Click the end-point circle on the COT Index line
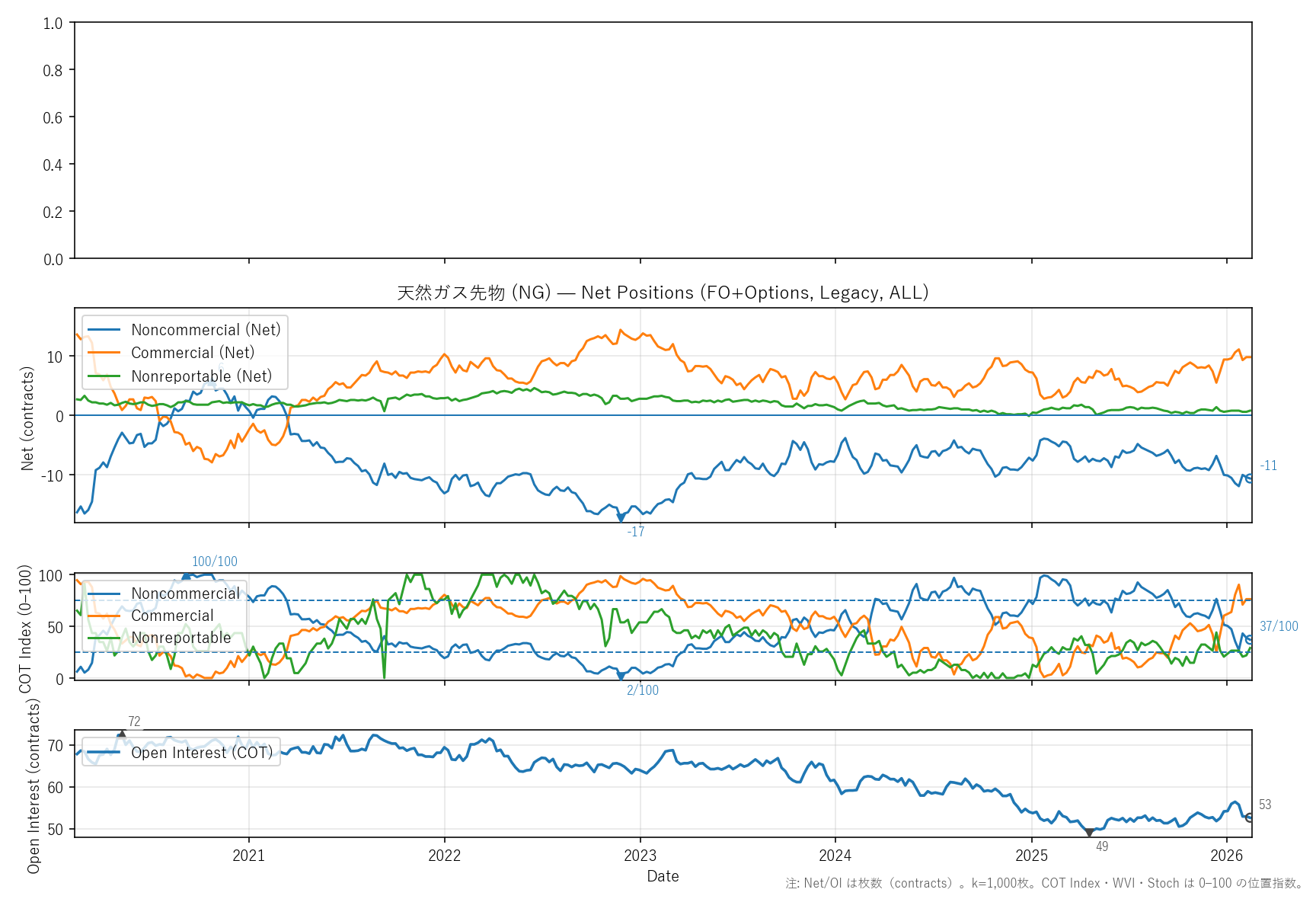 point(1249,640)
